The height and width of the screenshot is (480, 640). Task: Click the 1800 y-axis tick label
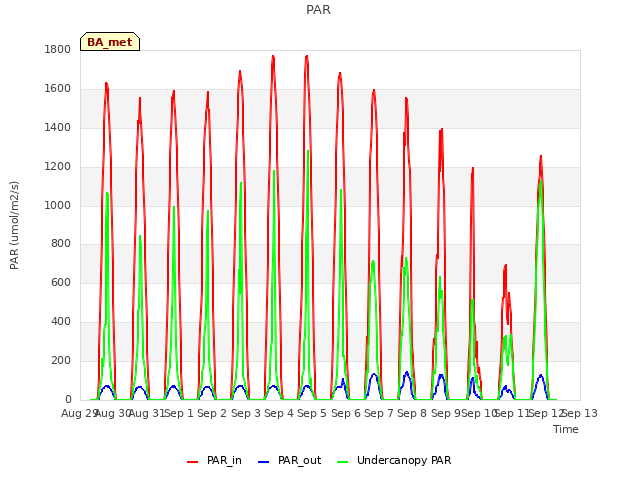[x=58, y=50]
